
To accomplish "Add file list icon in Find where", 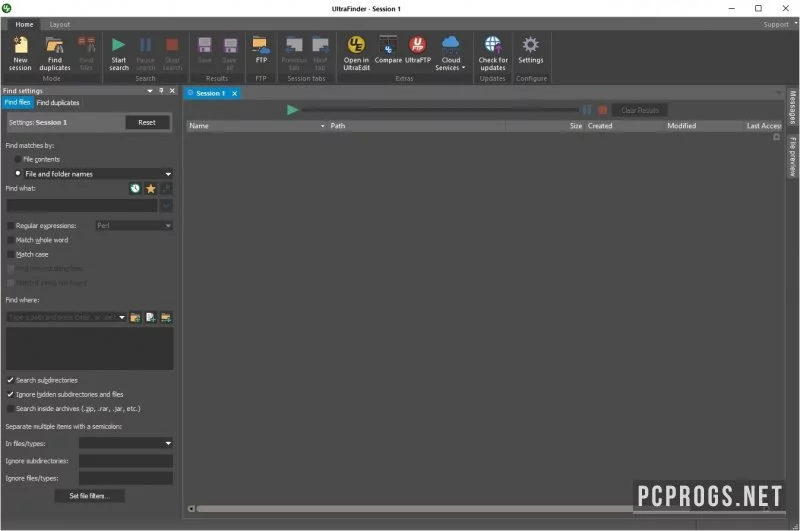I will click(x=151, y=317).
